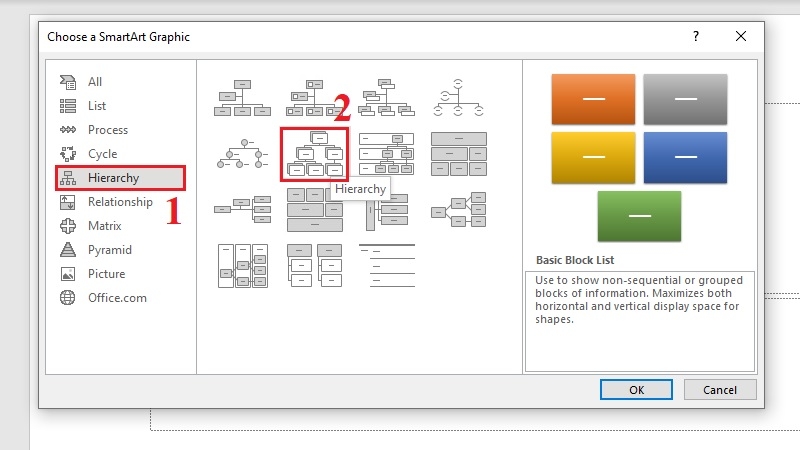The width and height of the screenshot is (800, 450).
Task: Select the Horizontal Labeled Hierarchy layout
Action: click(x=242, y=266)
